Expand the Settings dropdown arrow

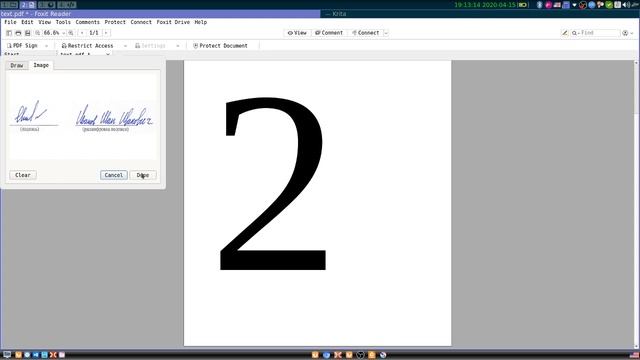point(178,46)
